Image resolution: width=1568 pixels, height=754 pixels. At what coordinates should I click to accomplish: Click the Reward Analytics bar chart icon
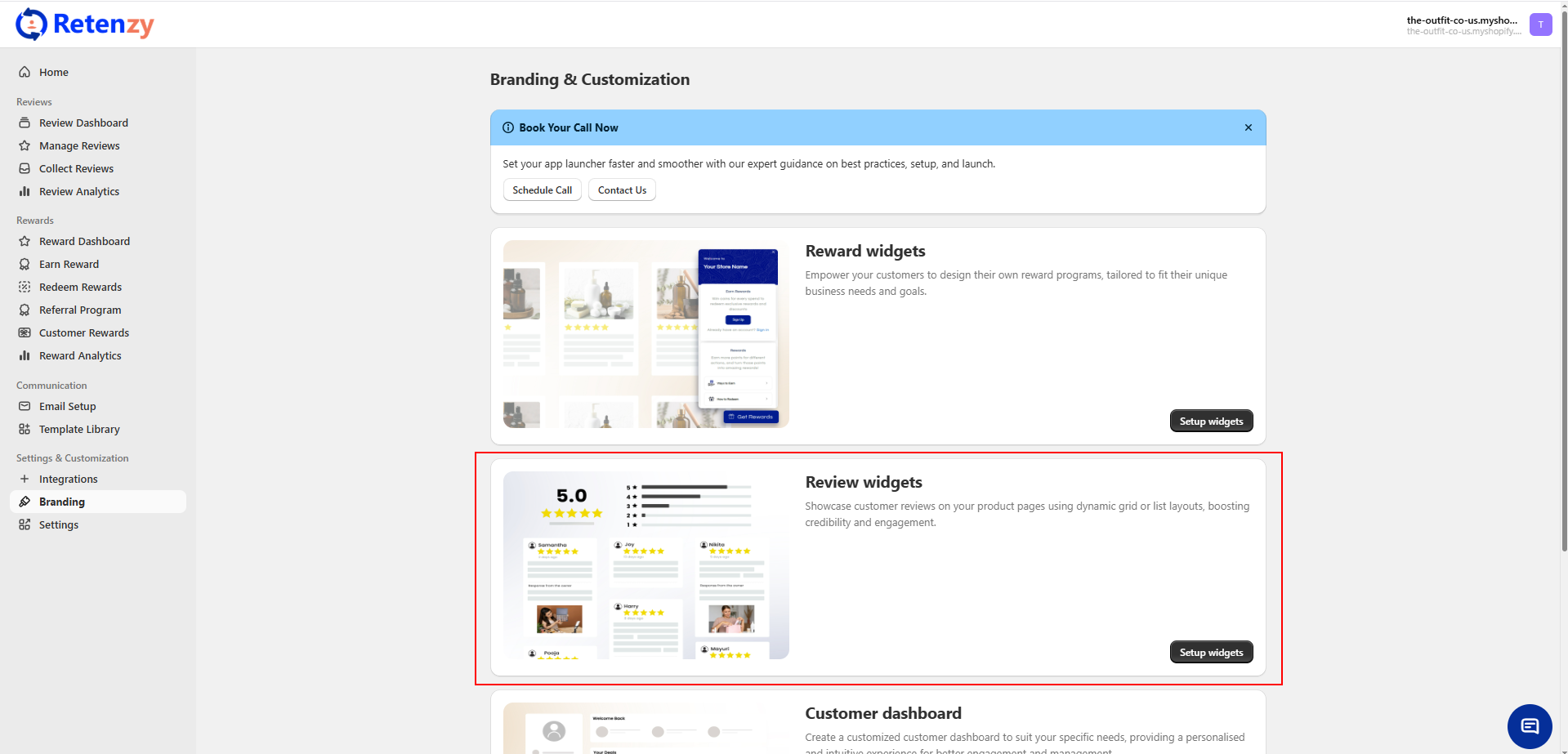pos(25,355)
